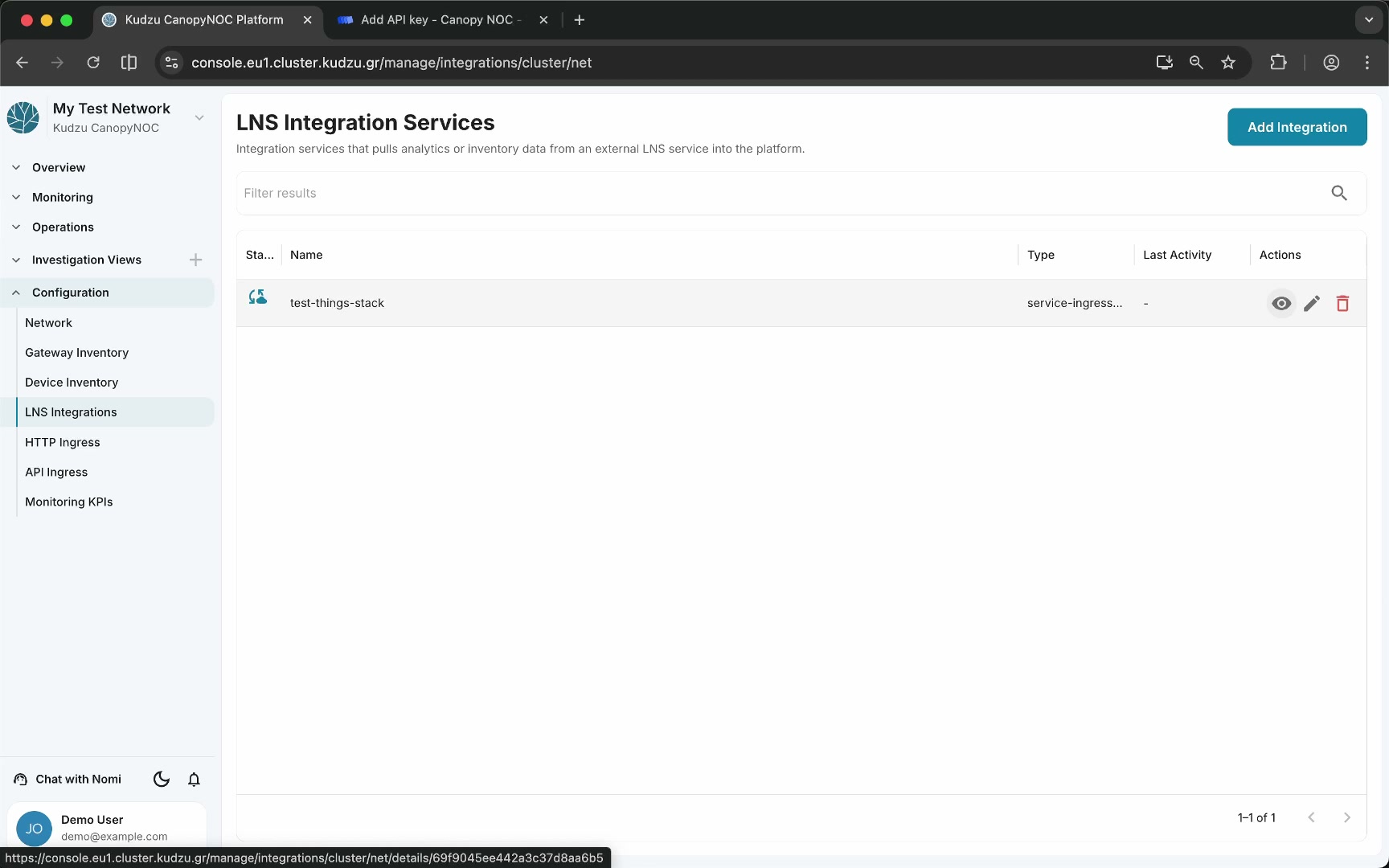
Task: Open the Network configuration page
Action: (x=48, y=322)
